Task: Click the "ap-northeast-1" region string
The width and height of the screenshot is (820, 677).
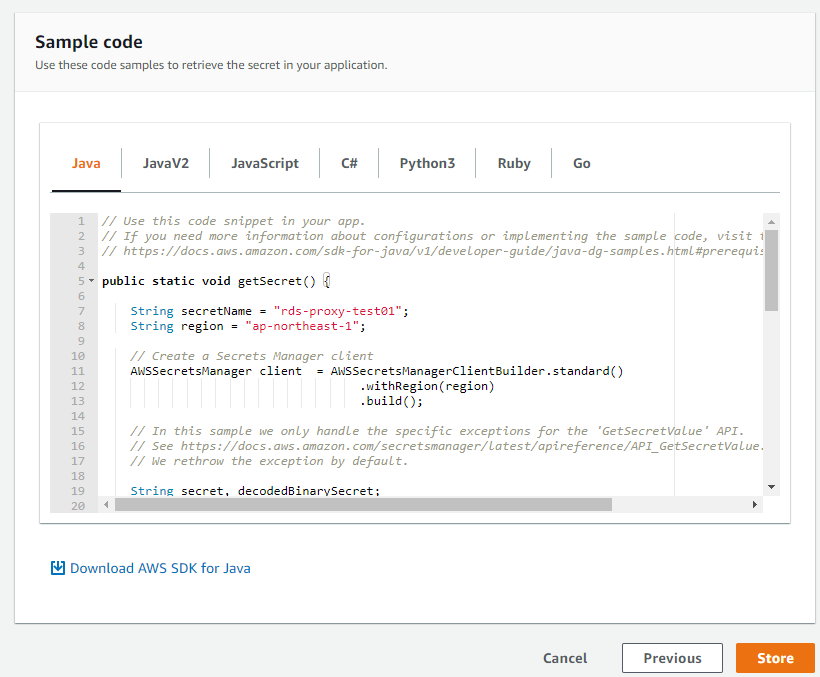Action: point(302,326)
